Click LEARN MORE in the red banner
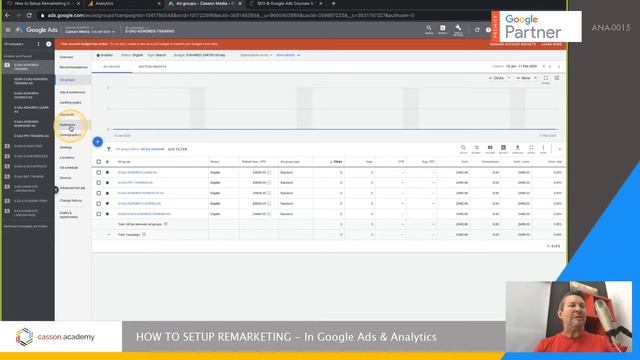Image resolution: width=640 pixels, height=360 pixels. click(x=551, y=44)
